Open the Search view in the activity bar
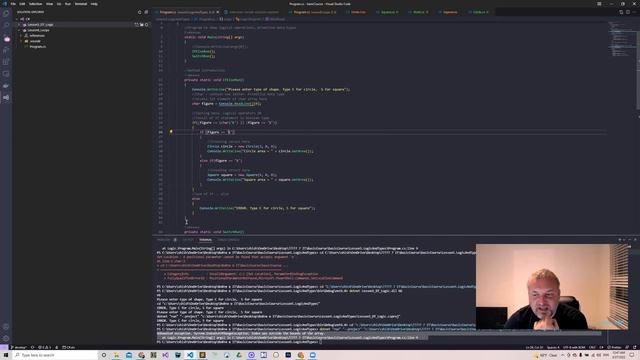 pos(6,25)
